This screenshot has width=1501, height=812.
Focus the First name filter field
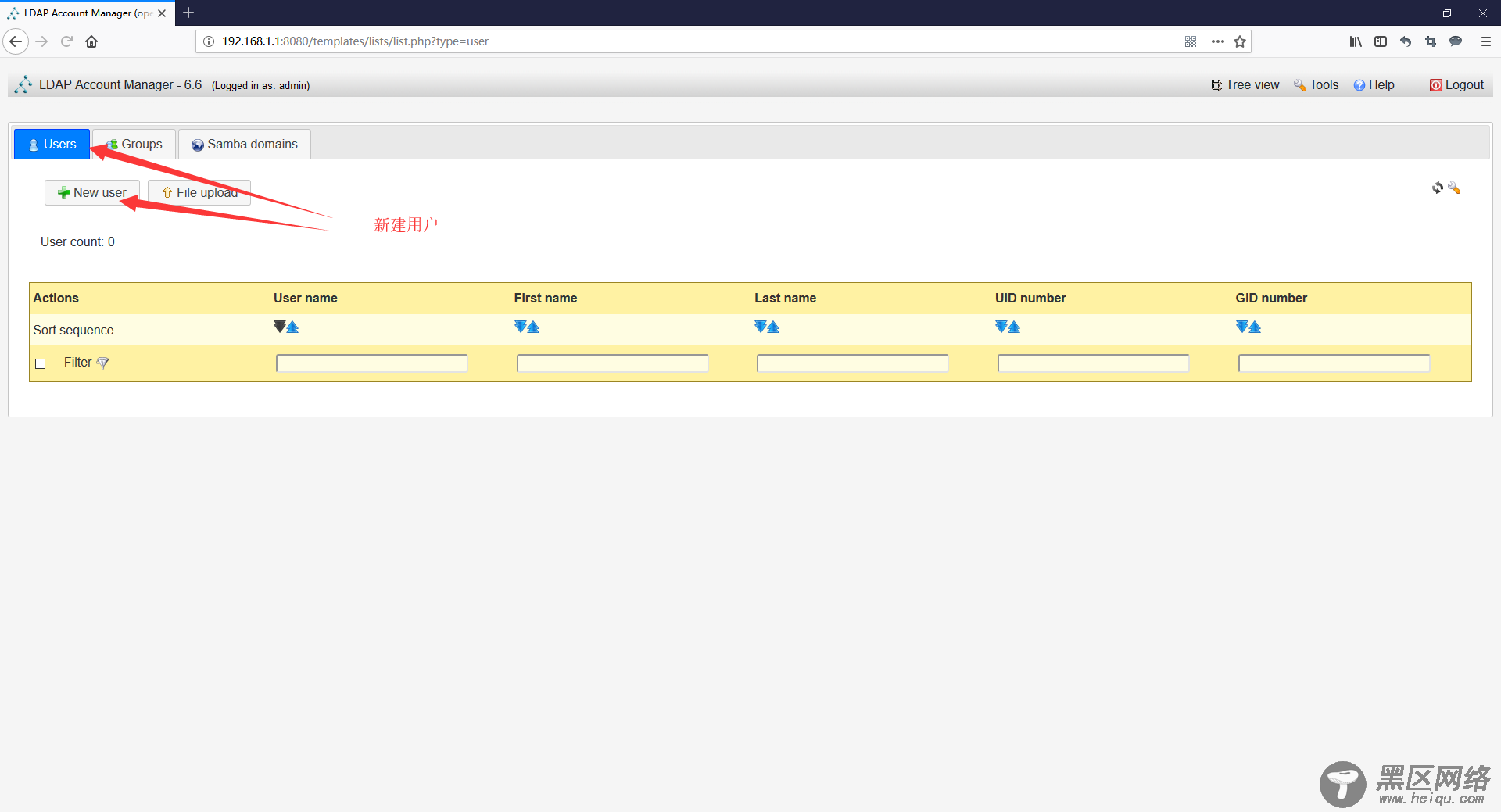pyautogui.click(x=613, y=363)
